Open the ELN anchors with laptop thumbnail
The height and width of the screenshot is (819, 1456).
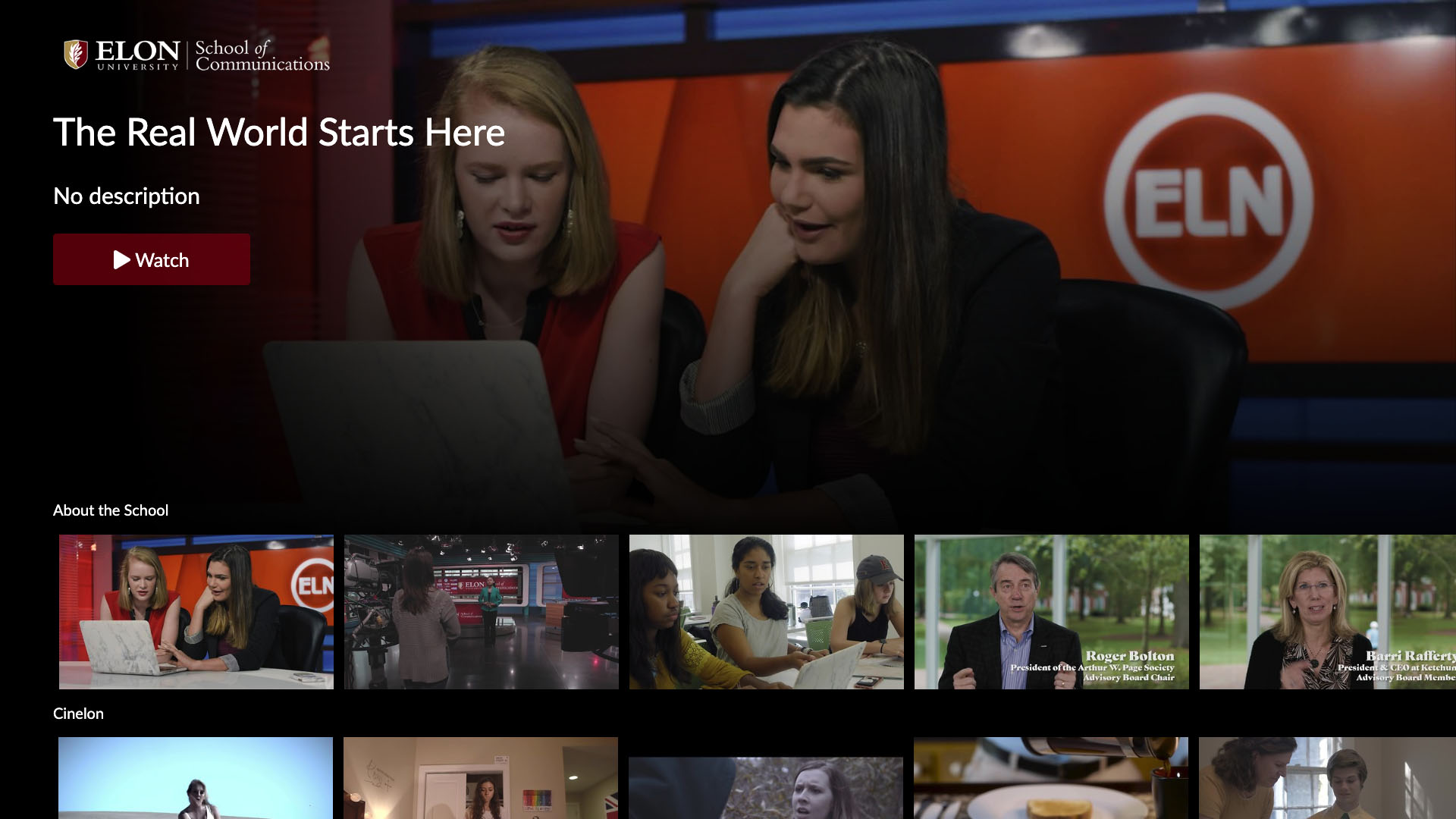196,612
